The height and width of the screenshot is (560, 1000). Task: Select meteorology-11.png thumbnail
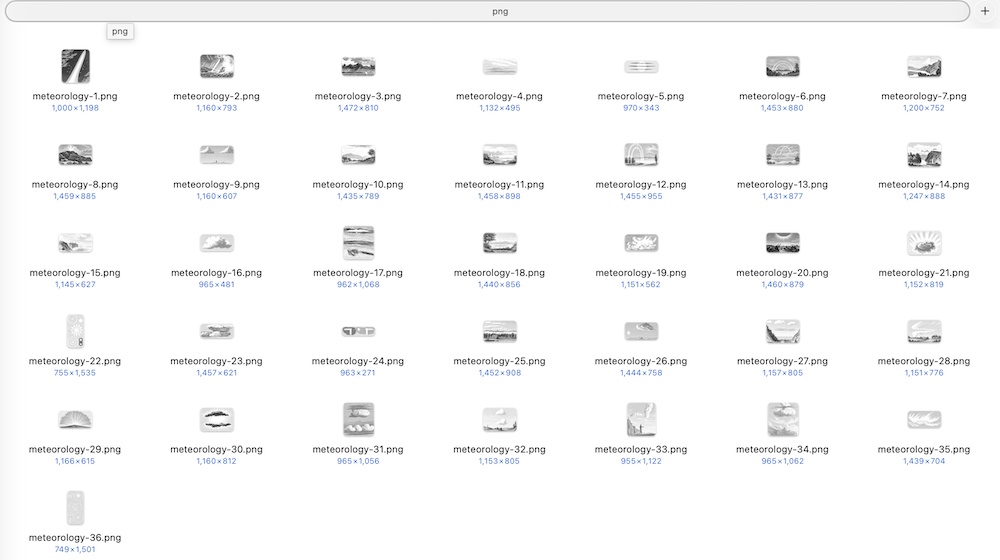pos(499,154)
